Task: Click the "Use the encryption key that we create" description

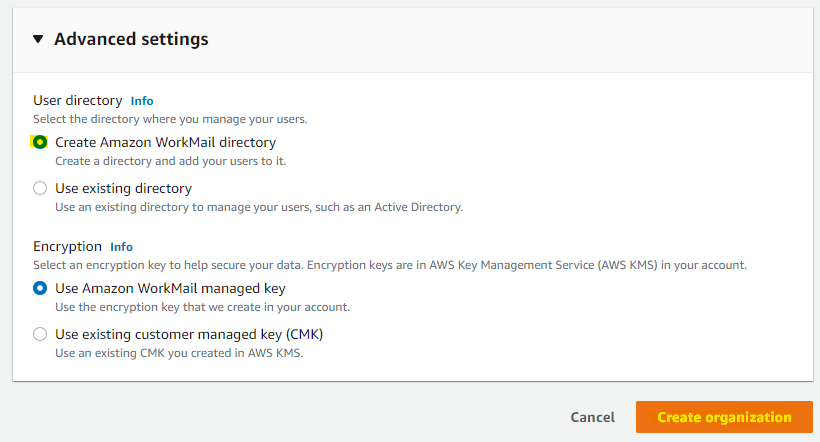Action: (x=202, y=307)
